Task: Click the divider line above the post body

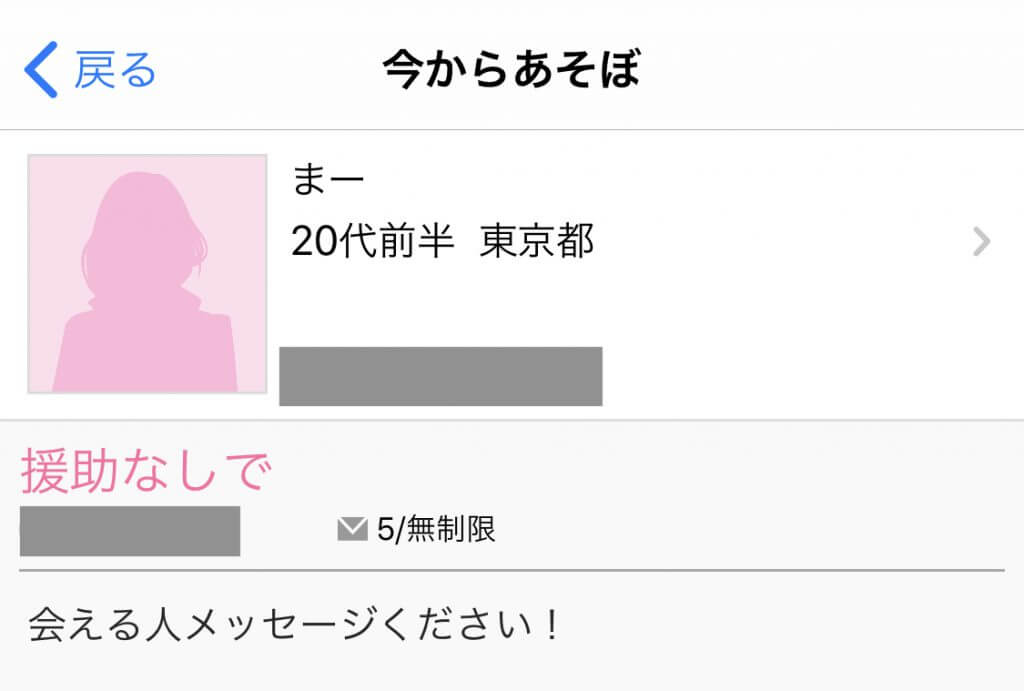Action: pyautogui.click(x=512, y=570)
